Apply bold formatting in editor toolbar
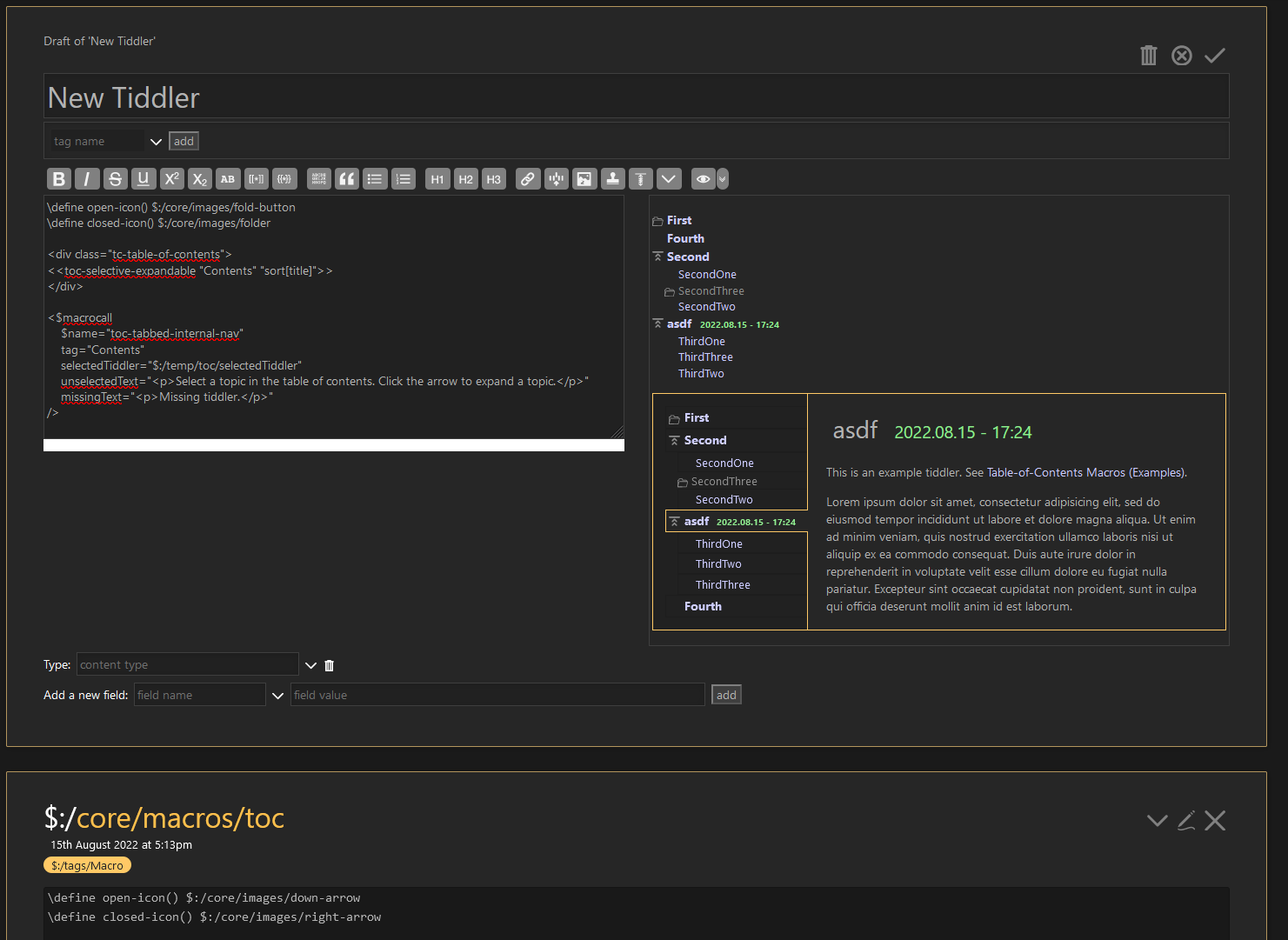 pyautogui.click(x=58, y=179)
